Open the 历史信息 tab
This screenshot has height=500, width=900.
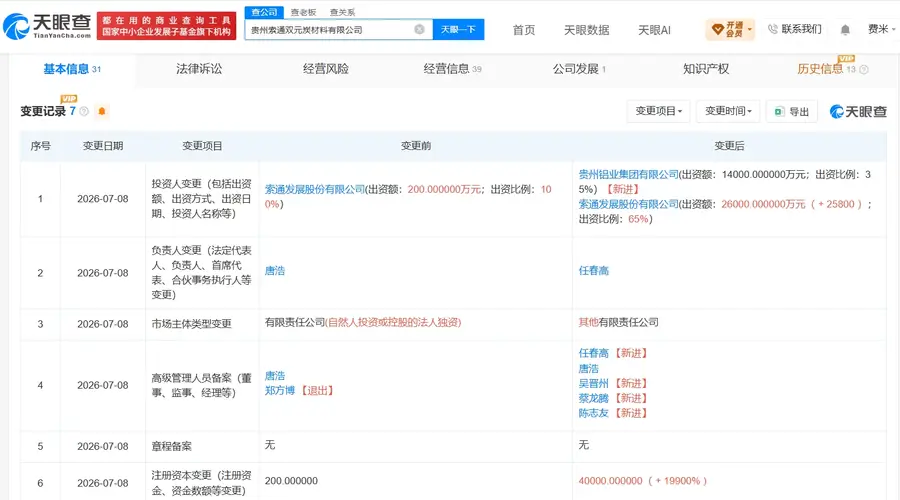click(x=820, y=69)
